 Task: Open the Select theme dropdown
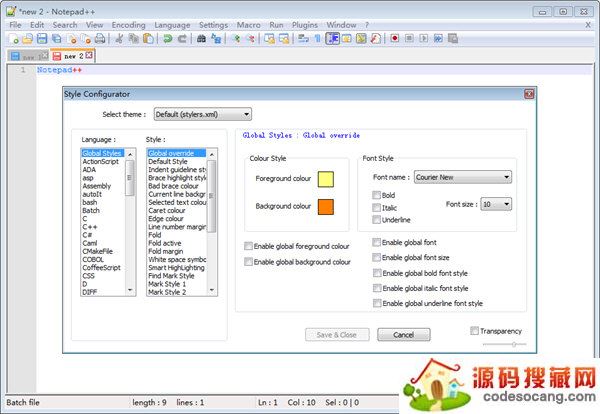pyautogui.click(x=202, y=114)
